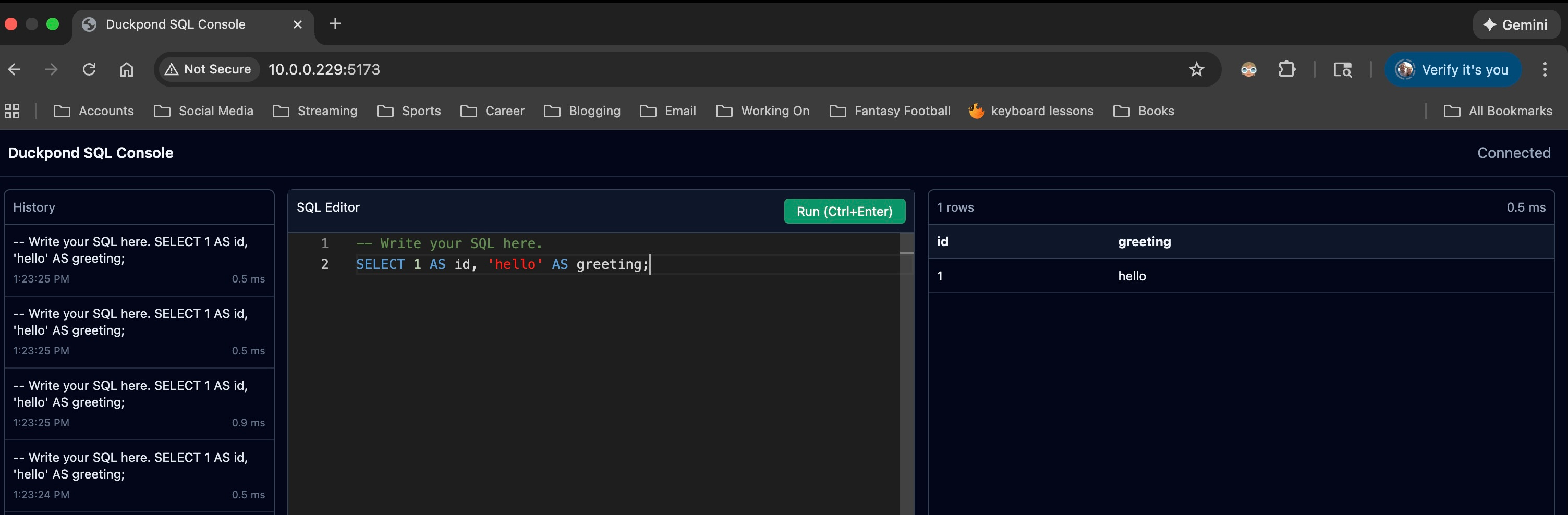Open the Gemini assistant button

[x=1516, y=24]
